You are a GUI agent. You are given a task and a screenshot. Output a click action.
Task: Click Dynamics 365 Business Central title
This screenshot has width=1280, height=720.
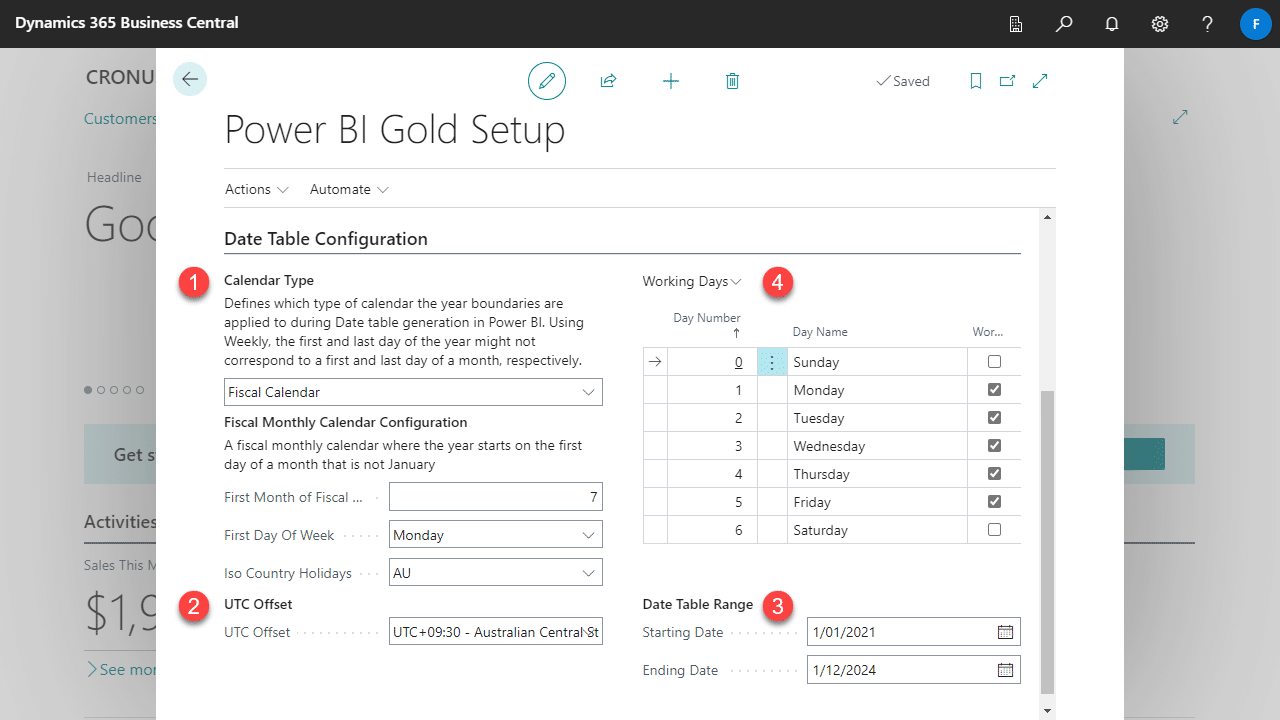127,22
